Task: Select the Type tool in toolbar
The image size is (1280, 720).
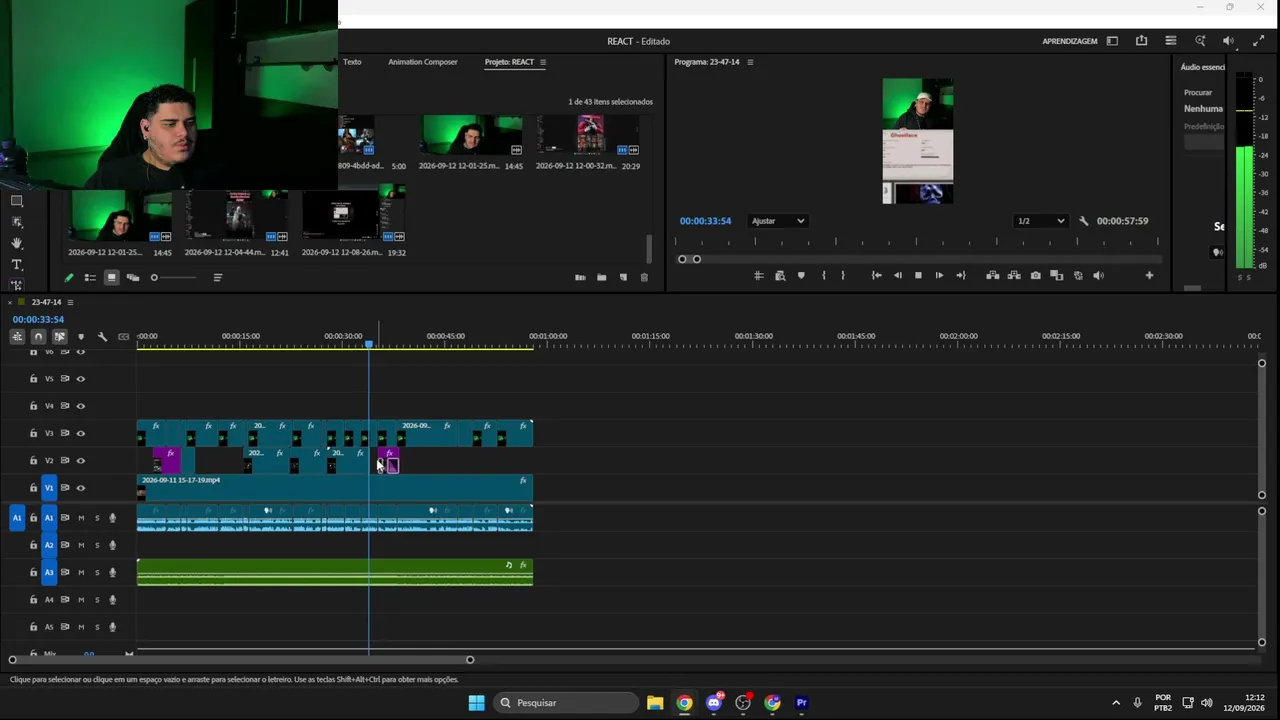Action: pyautogui.click(x=16, y=265)
